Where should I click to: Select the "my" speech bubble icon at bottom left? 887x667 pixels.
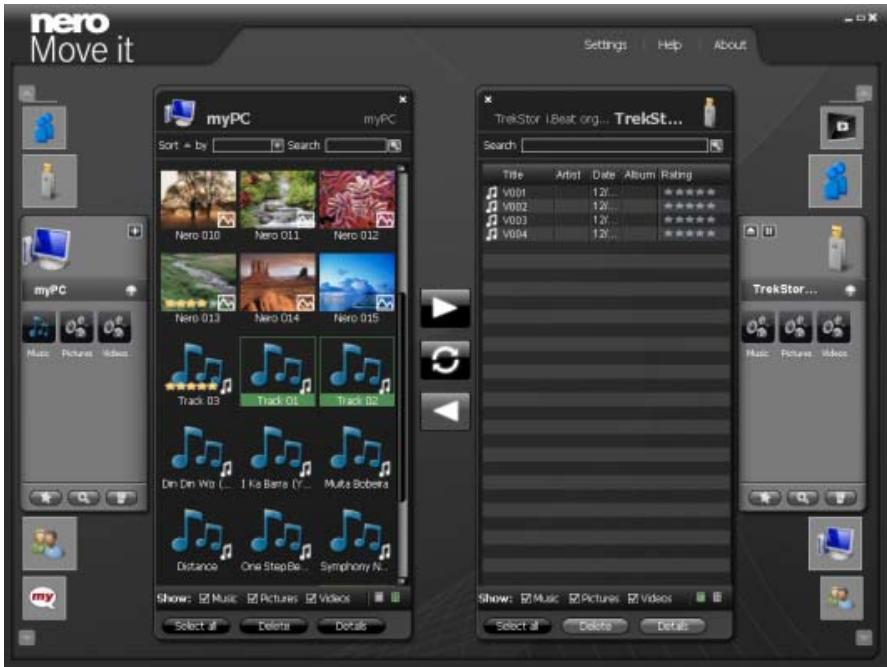[x=44, y=598]
